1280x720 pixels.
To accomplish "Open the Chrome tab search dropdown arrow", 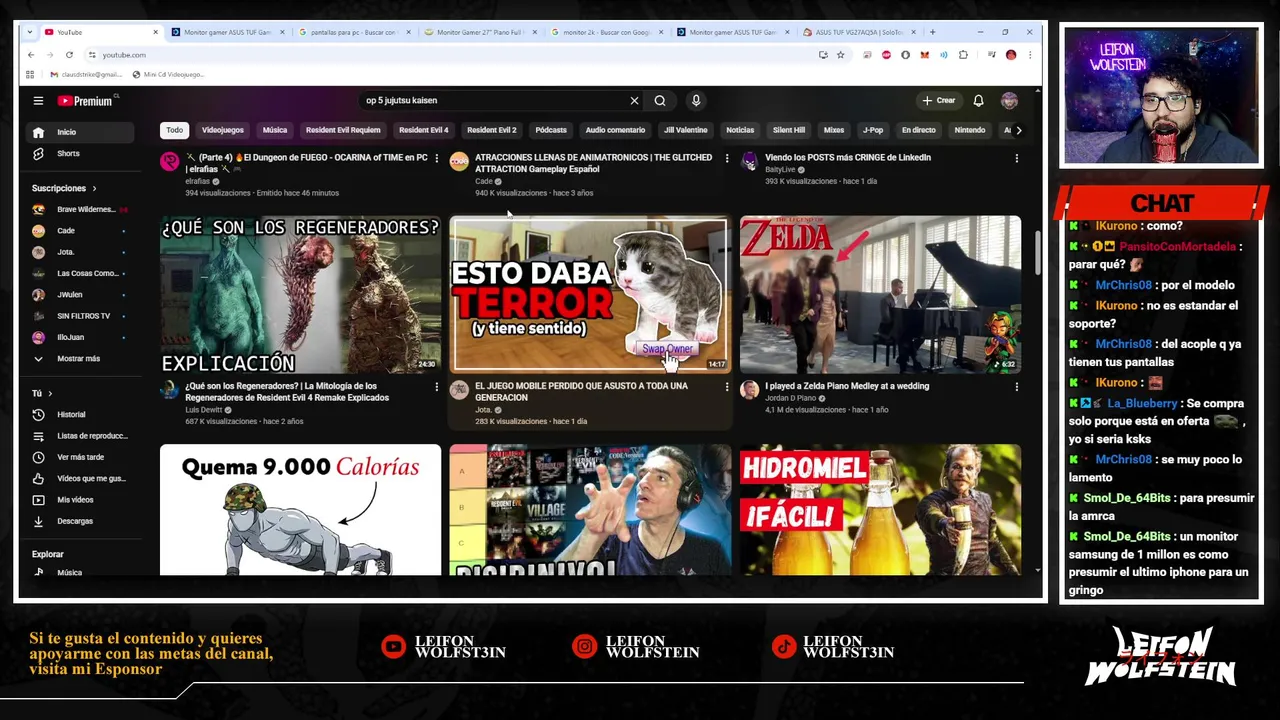I will coord(30,32).
